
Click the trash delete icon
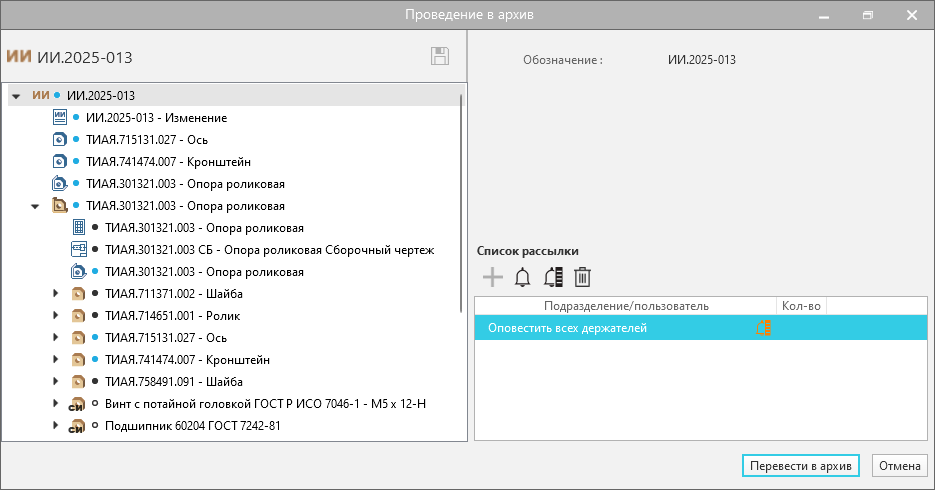[x=583, y=278]
